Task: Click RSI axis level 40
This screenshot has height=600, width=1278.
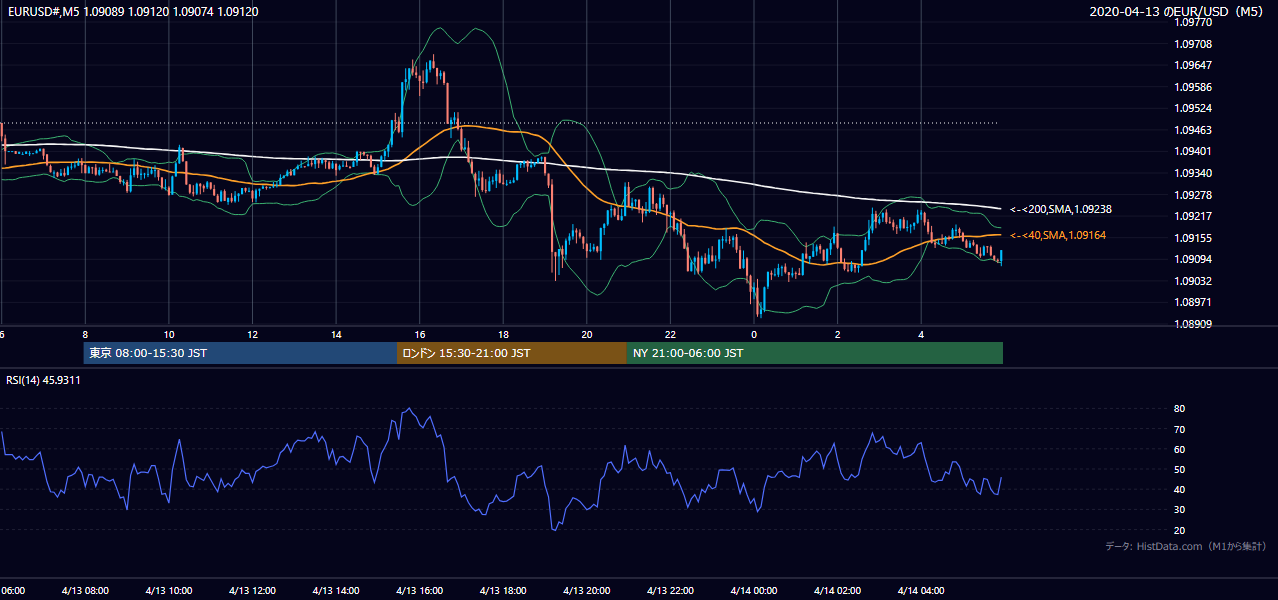Action: point(1179,489)
